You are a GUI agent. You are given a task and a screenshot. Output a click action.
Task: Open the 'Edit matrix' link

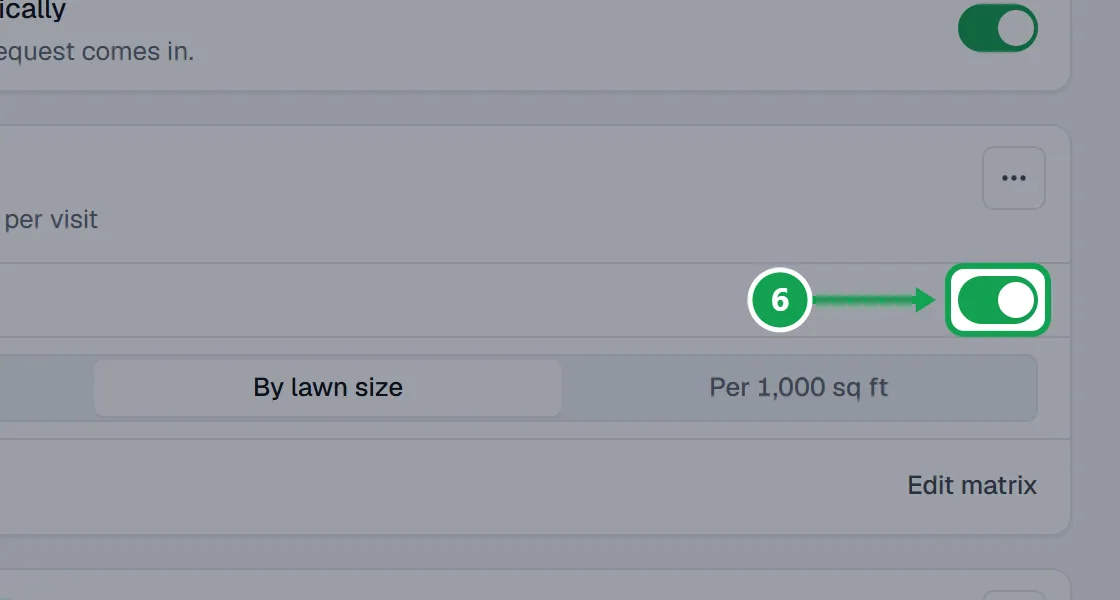click(x=972, y=486)
